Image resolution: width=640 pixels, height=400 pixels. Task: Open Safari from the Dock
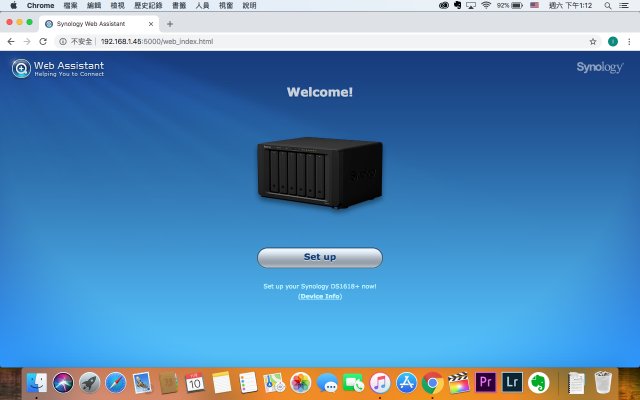coord(116,382)
